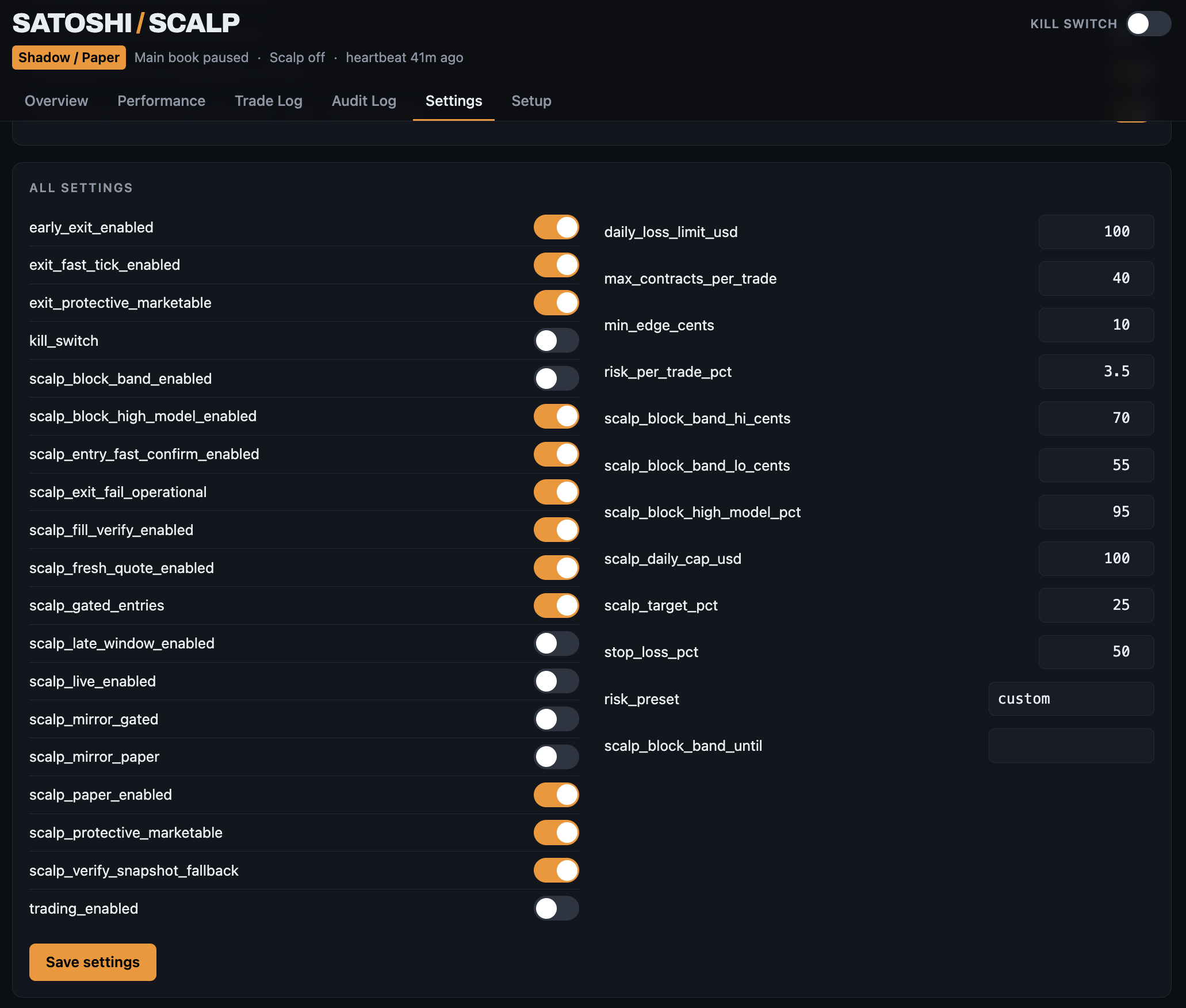Screen dimensions: 1186x1008
Task: Open the Overview tab
Action: (x=56, y=101)
